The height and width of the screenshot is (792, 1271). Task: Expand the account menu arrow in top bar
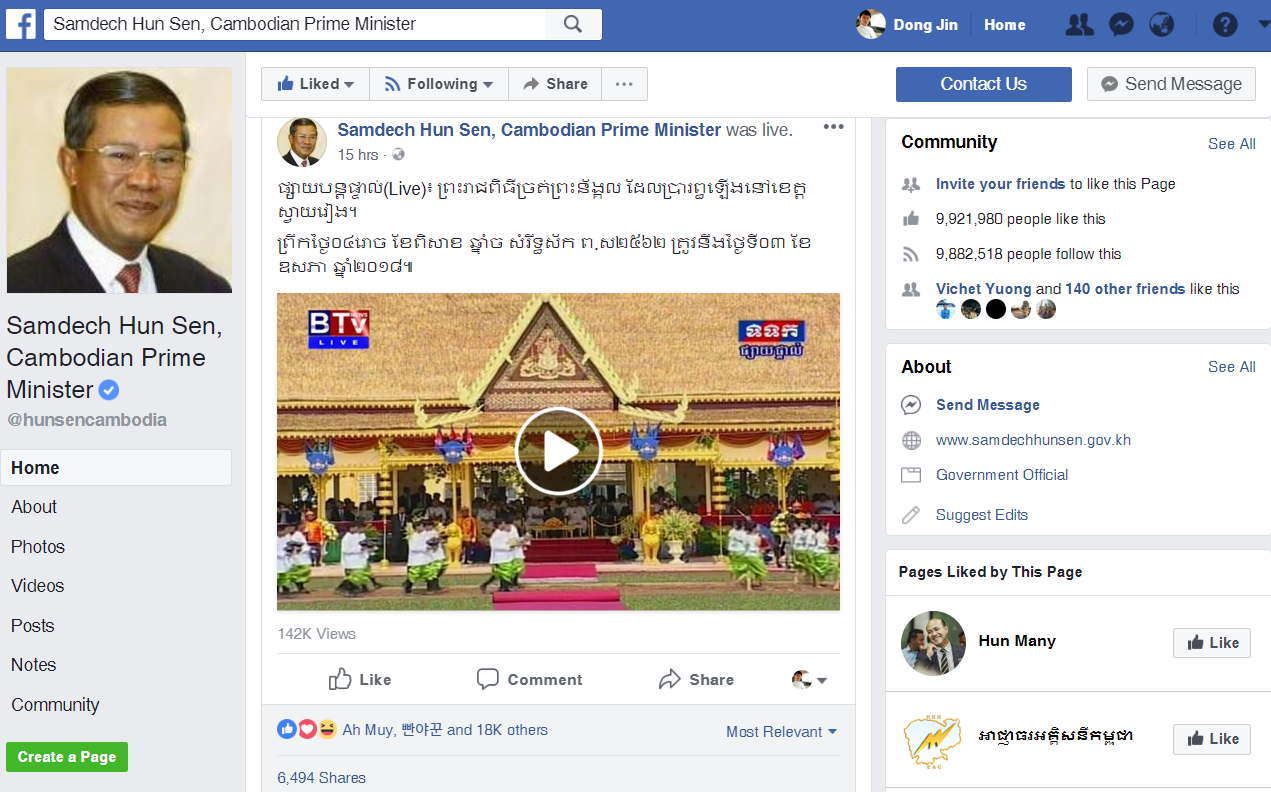click(x=1263, y=22)
